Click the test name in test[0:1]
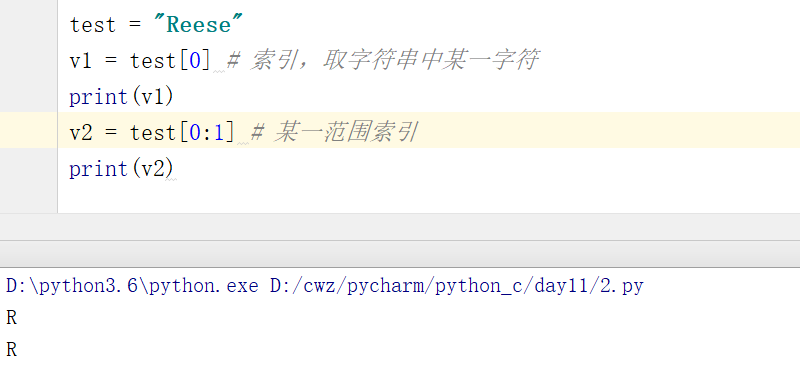 click(153, 133)
